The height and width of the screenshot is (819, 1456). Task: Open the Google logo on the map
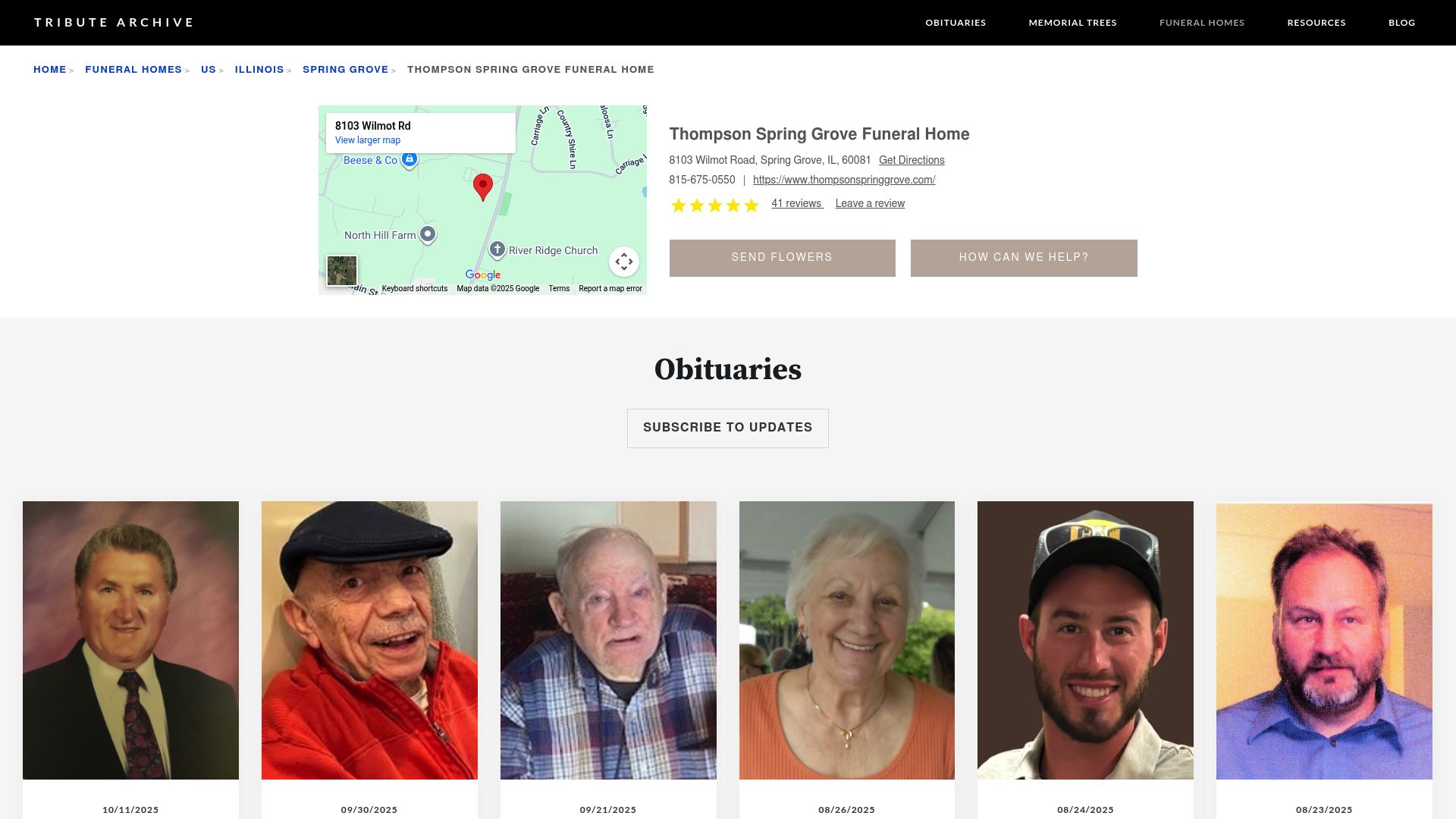tap(483, 275)
